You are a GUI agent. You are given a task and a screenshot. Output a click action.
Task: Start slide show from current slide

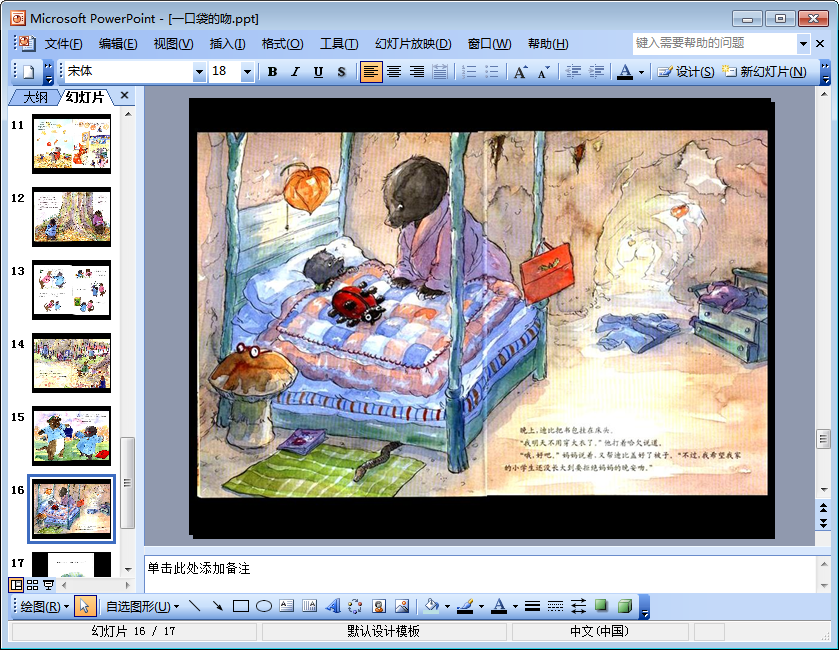(49, 585)
